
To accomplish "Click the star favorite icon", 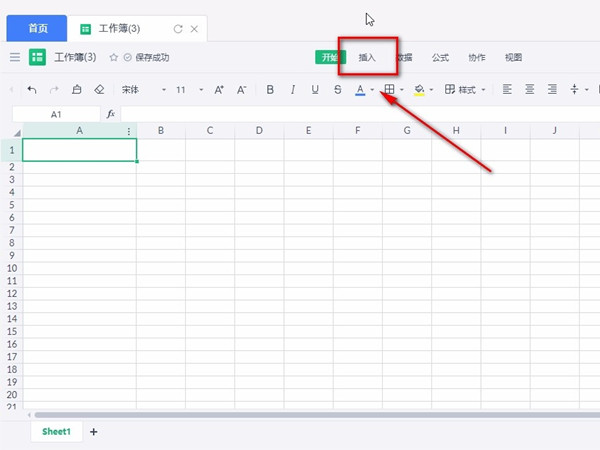I will pyautogui.click(x=113, y=58).
